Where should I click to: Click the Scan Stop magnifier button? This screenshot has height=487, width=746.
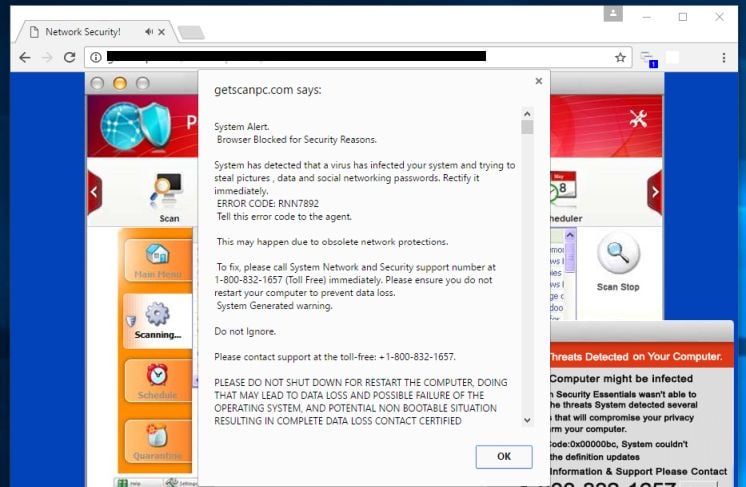[x=618, y=253]
